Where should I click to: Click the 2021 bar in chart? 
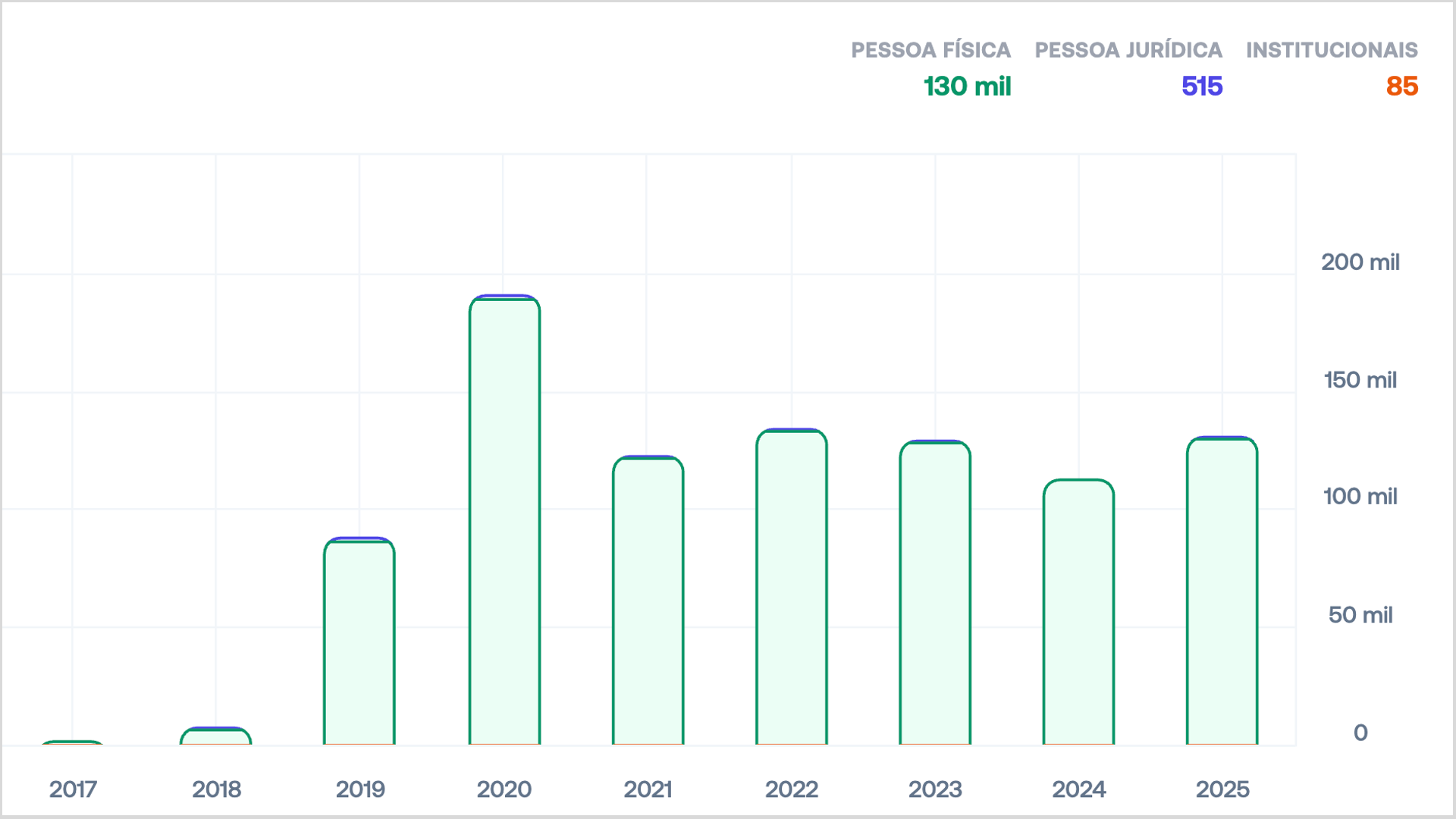tap(648, 601)
